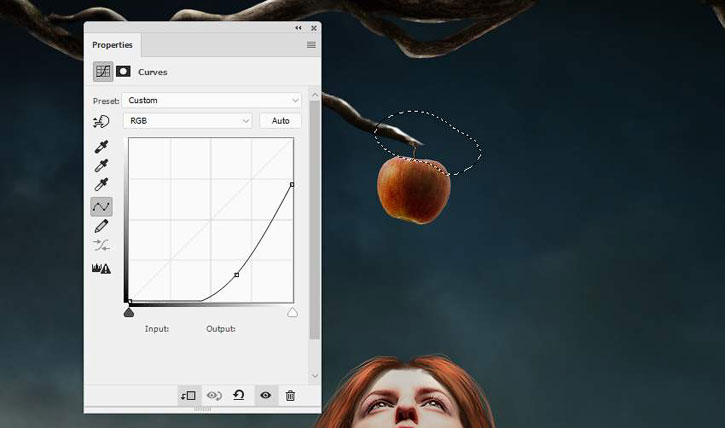Screen dimensions: 725x428
Task: Select the pencil draw curve tool
Action: 101,226
